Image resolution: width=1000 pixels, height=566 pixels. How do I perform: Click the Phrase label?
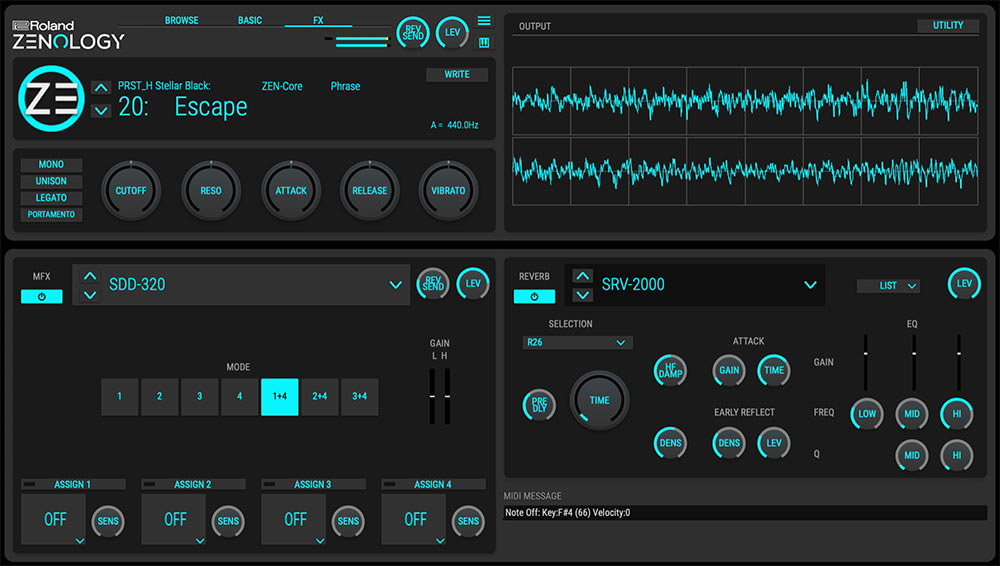click(345, 86)
